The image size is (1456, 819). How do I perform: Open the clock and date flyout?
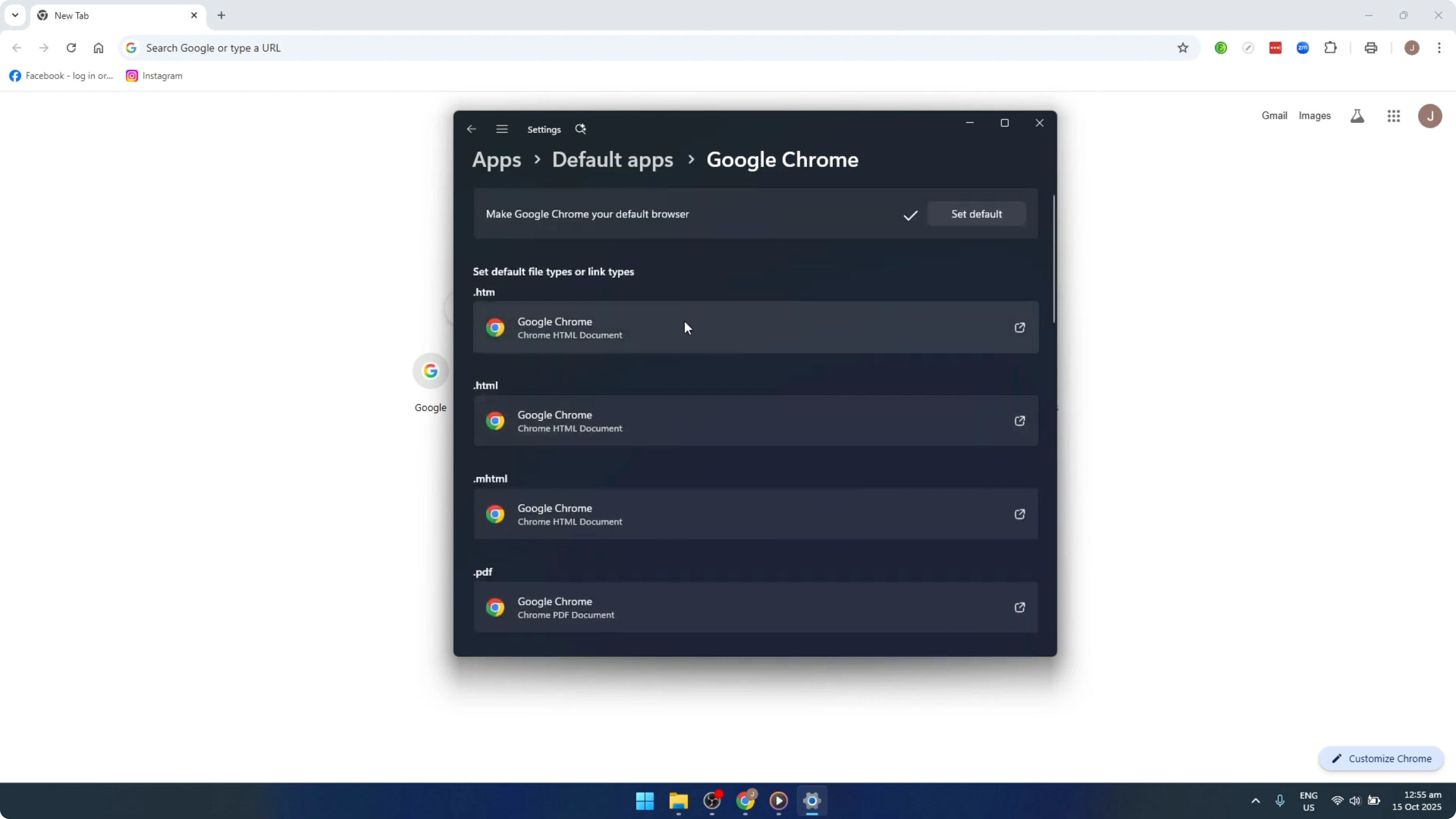click(x=1416, y=801)
